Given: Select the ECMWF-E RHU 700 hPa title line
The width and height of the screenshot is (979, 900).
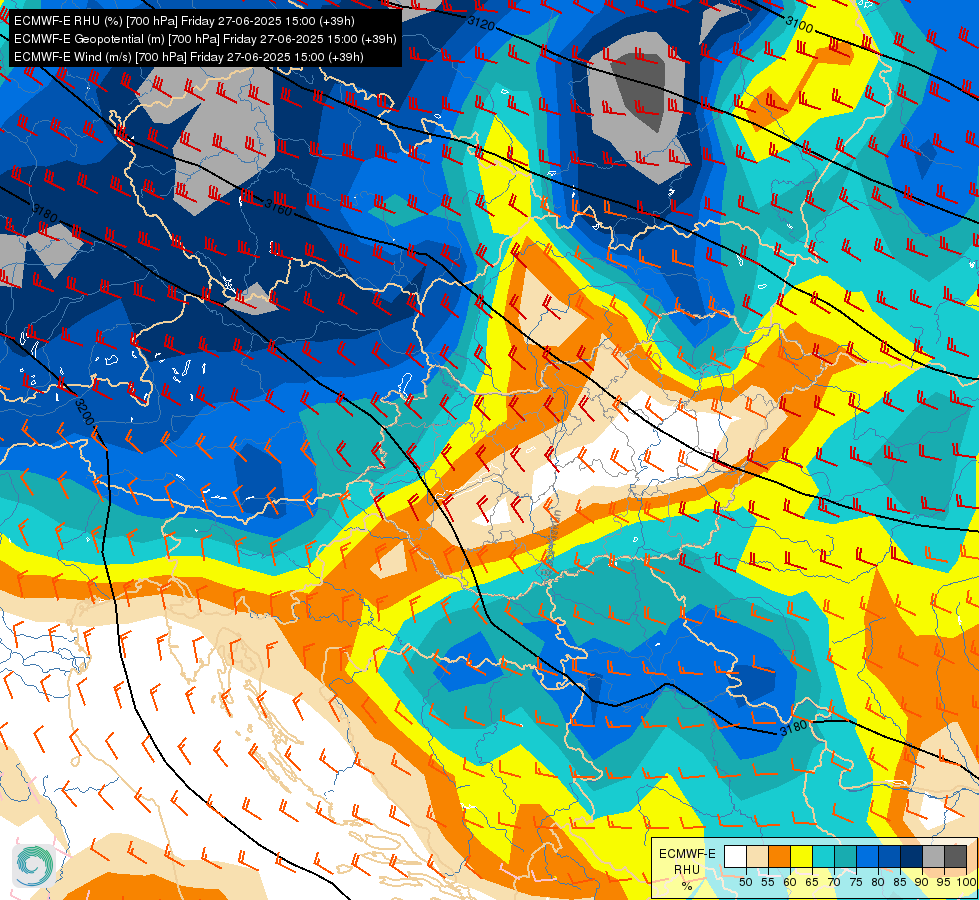Looking at the screenshot, I should [184, 21].
